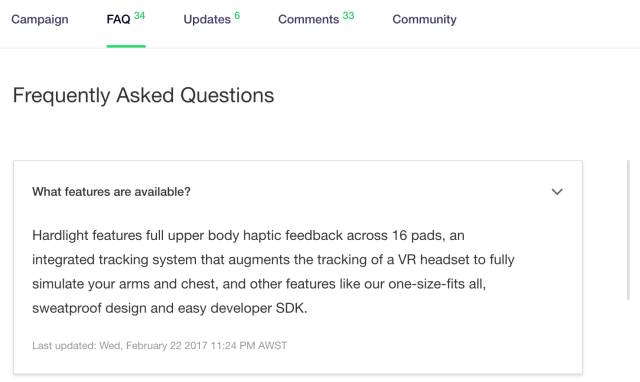
Task: Go to the Comments tab
Action: click(x=309, y=19)
